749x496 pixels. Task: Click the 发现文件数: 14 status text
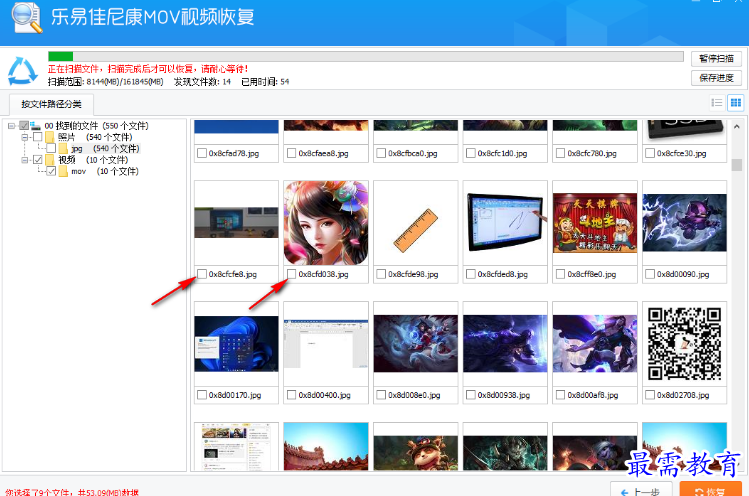click(202, 82)
